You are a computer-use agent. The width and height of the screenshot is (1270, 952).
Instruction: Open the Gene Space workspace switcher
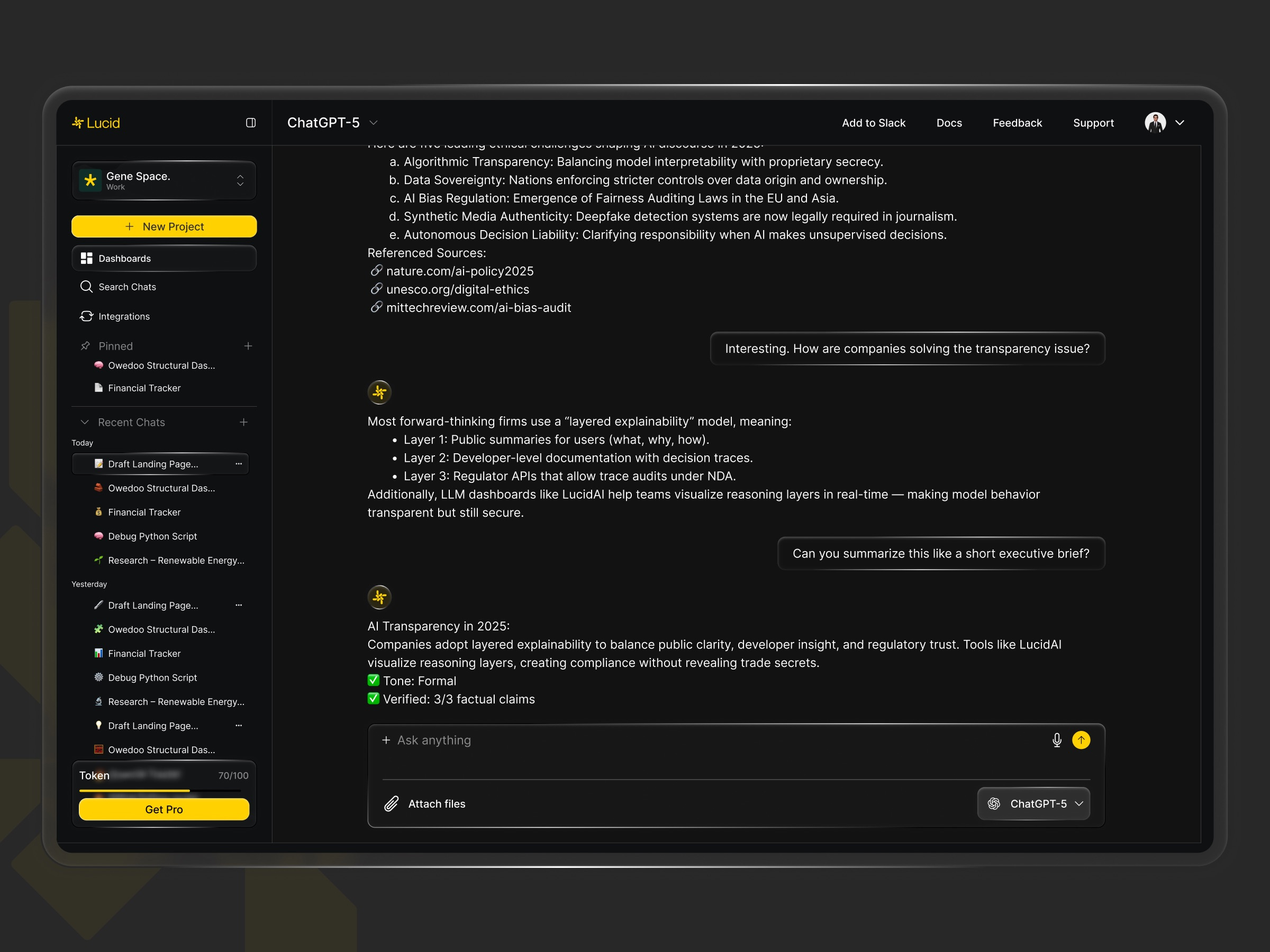click(x=164, y=180)
